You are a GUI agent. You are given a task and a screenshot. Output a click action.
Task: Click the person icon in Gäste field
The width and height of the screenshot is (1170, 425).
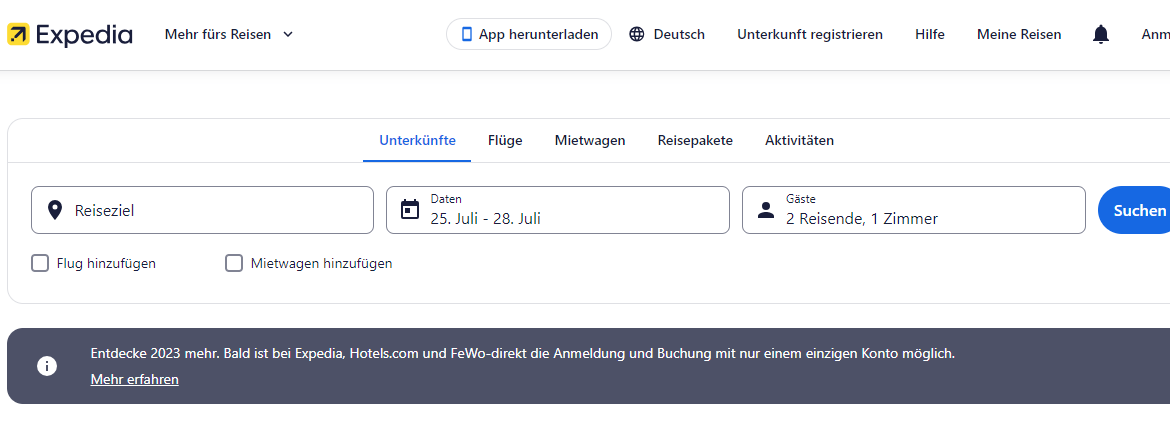(x=766, y=210)
